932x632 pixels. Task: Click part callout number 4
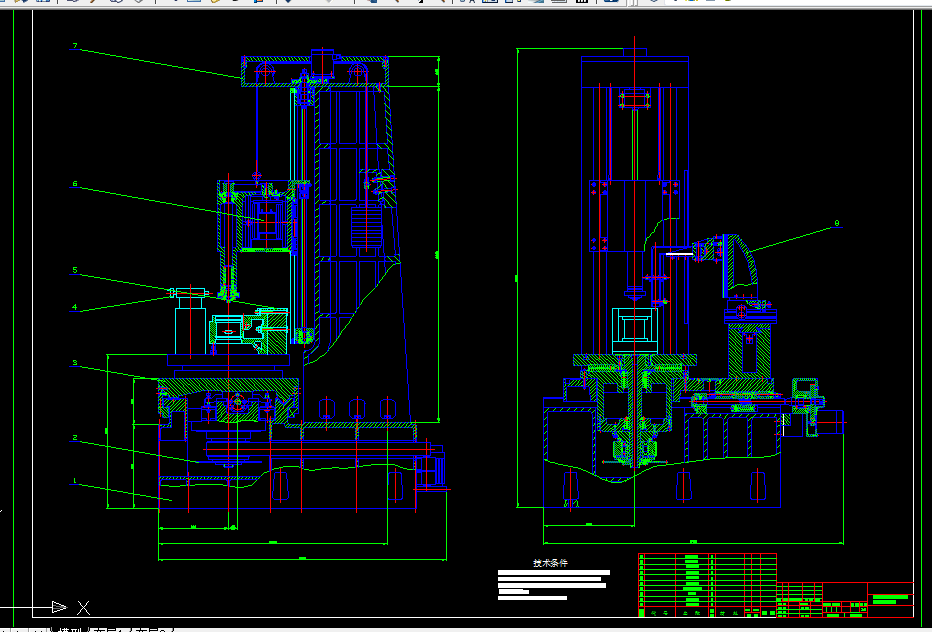click(75, 307)
